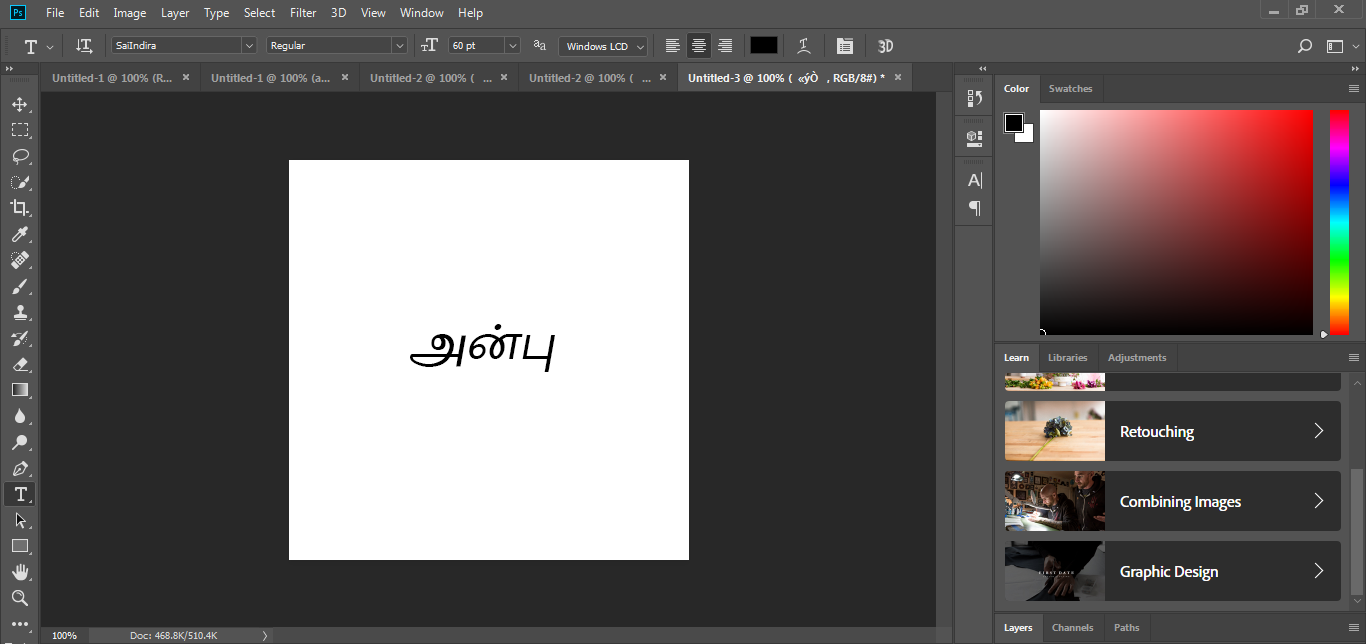Switch to the Libraries tab

[x=1067, y=357]
